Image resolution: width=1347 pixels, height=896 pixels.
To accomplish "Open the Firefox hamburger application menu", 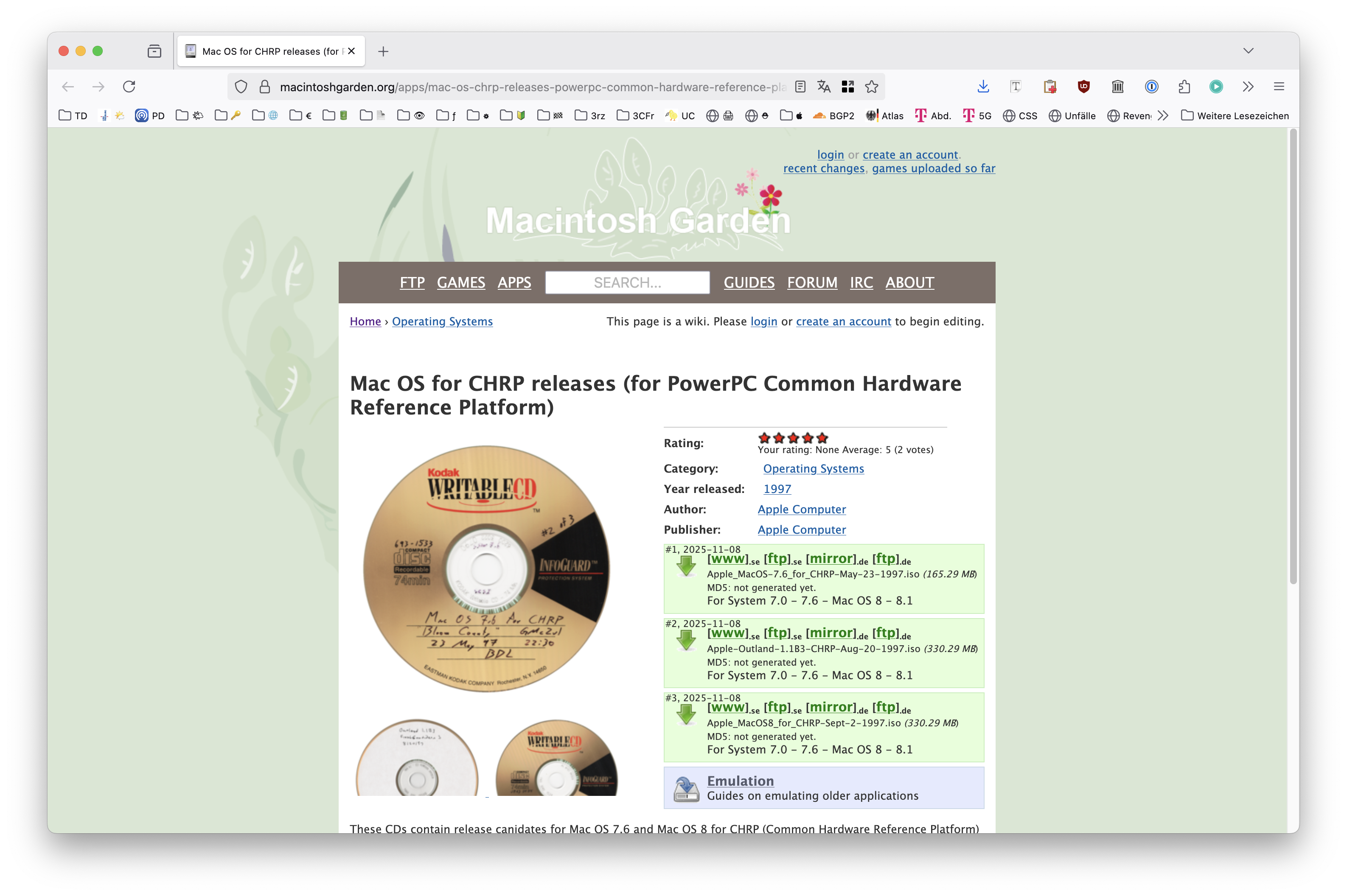I will [1279, 87].
